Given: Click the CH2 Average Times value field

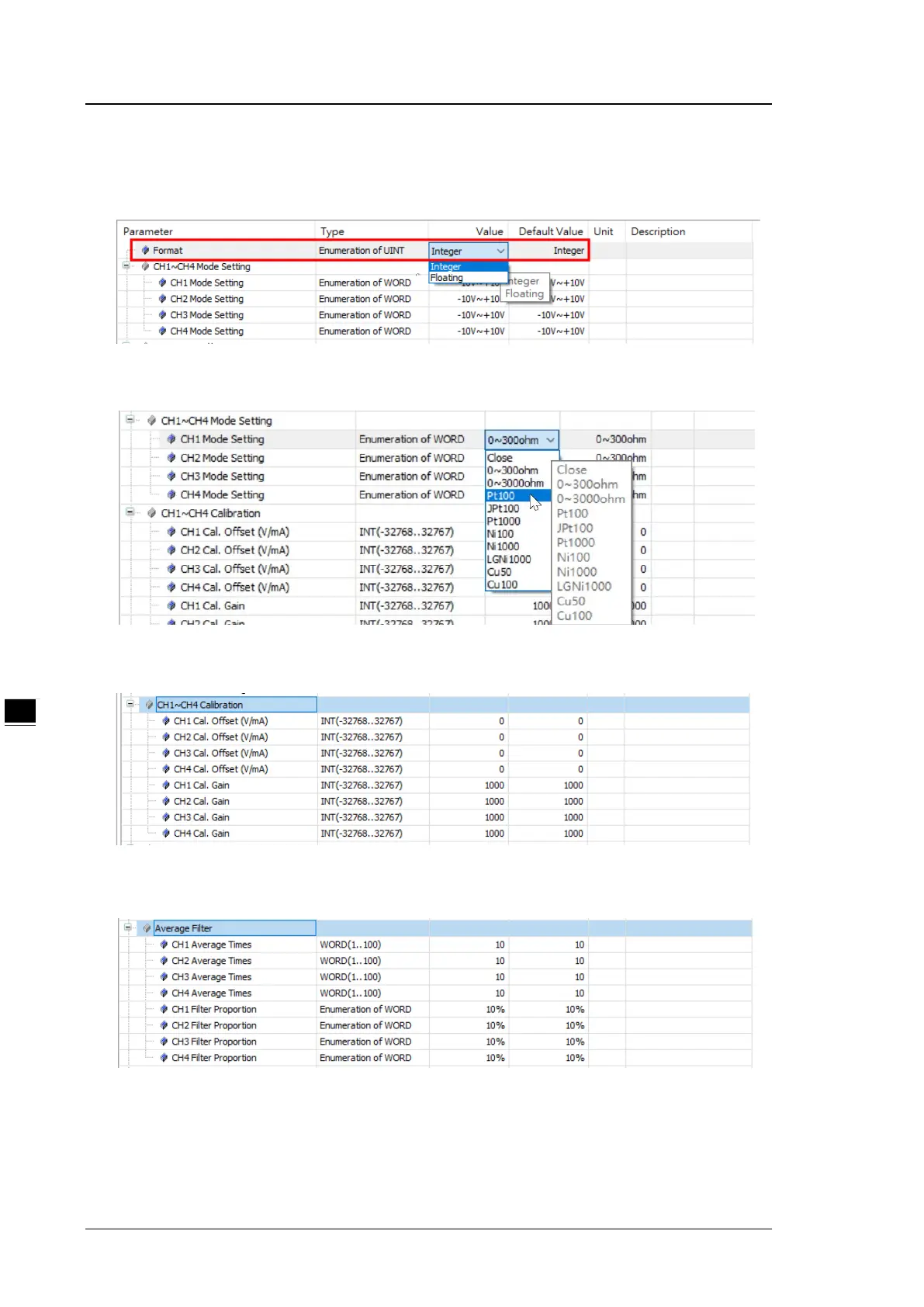Looking at the screenshot, I should [469, 961].
